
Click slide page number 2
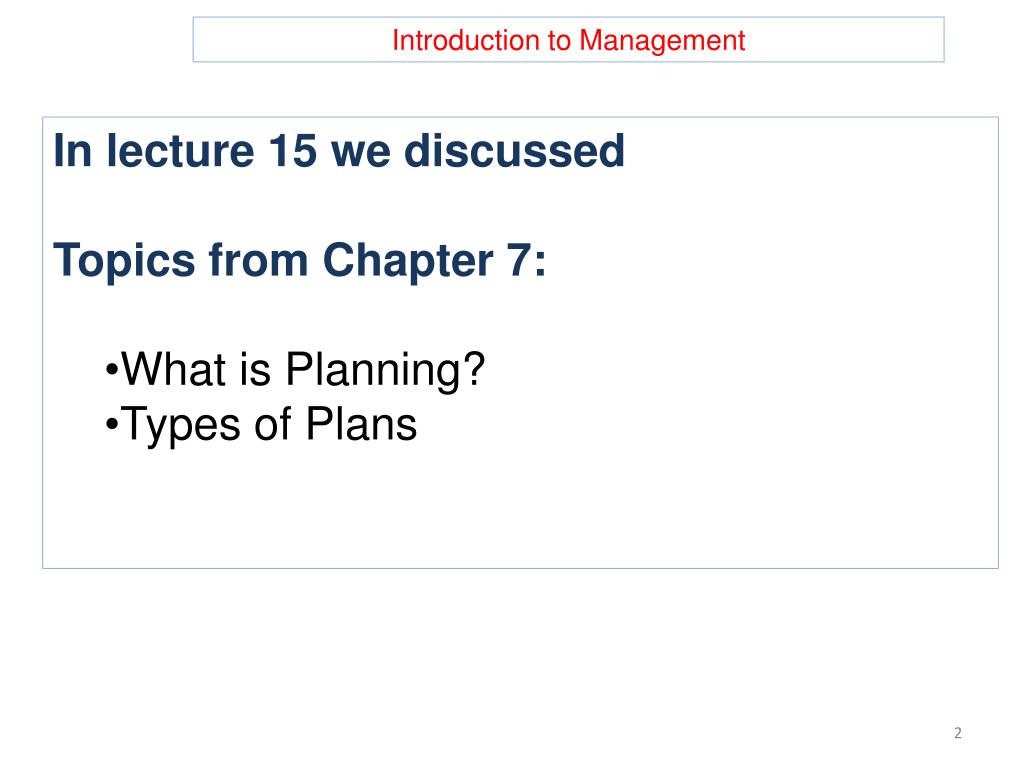[x=957, y=733]
